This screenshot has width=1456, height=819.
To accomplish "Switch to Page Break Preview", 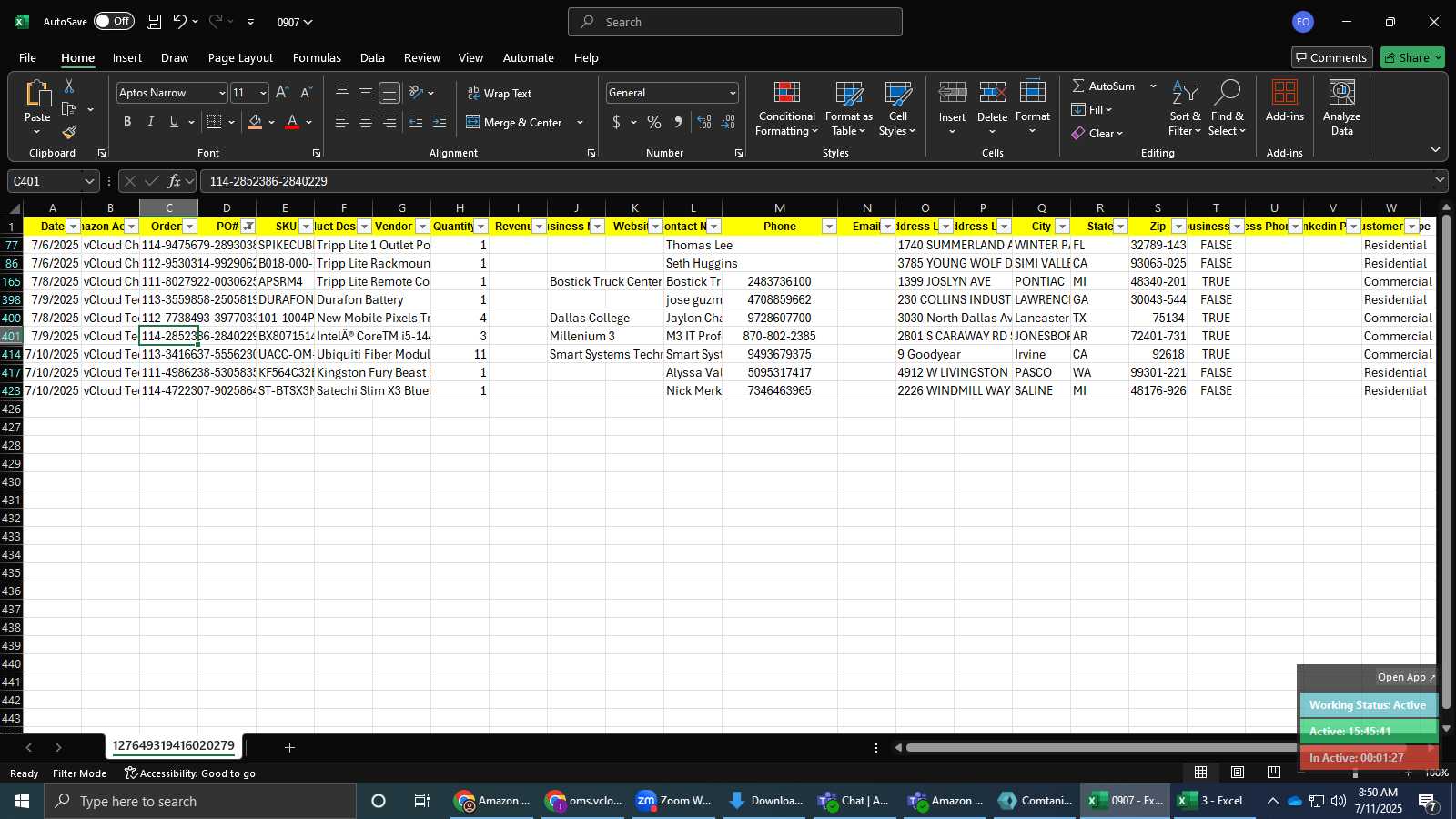I will 1273,773.
